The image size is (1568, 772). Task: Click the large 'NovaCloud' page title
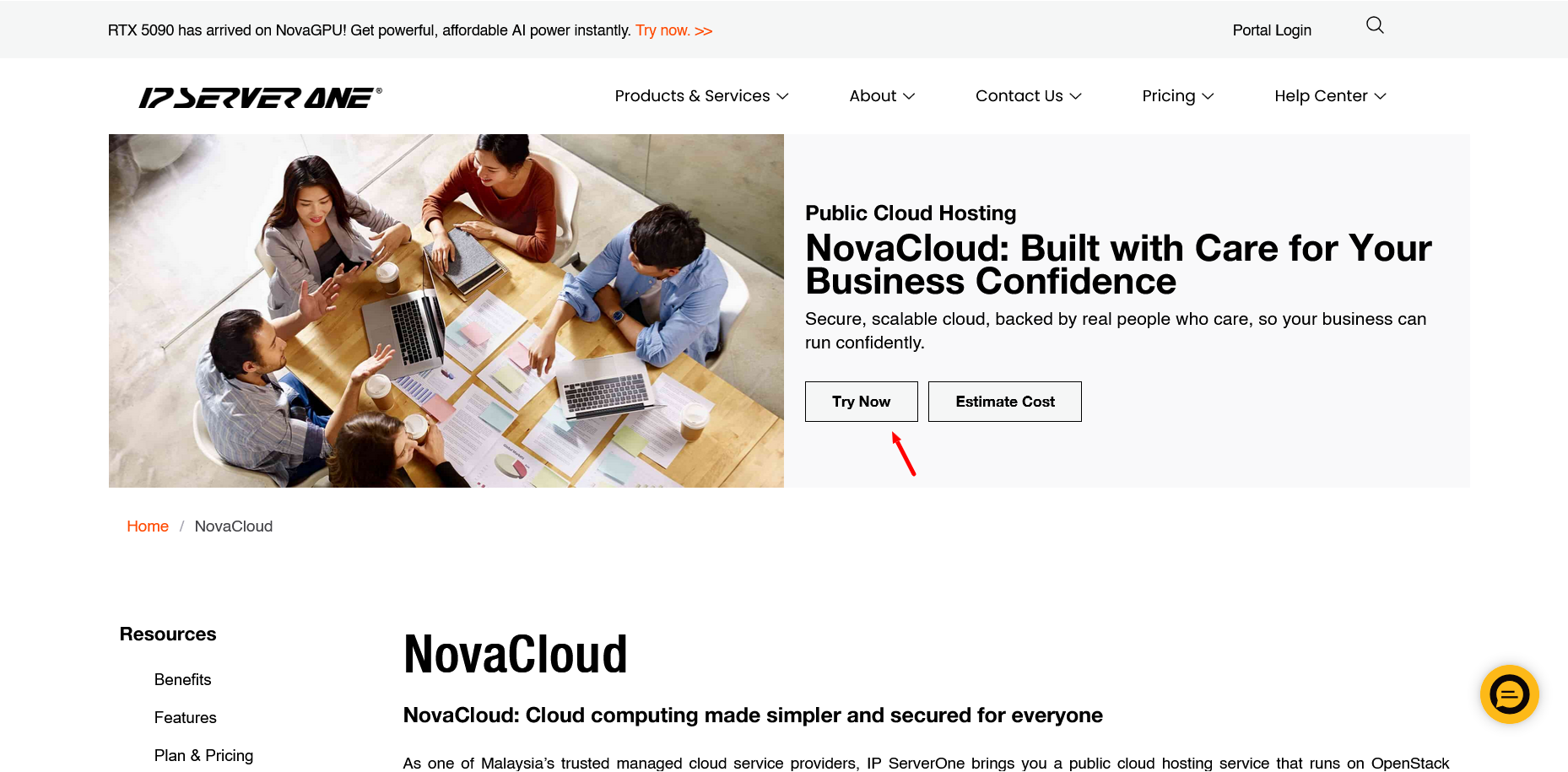coord(516,655)
